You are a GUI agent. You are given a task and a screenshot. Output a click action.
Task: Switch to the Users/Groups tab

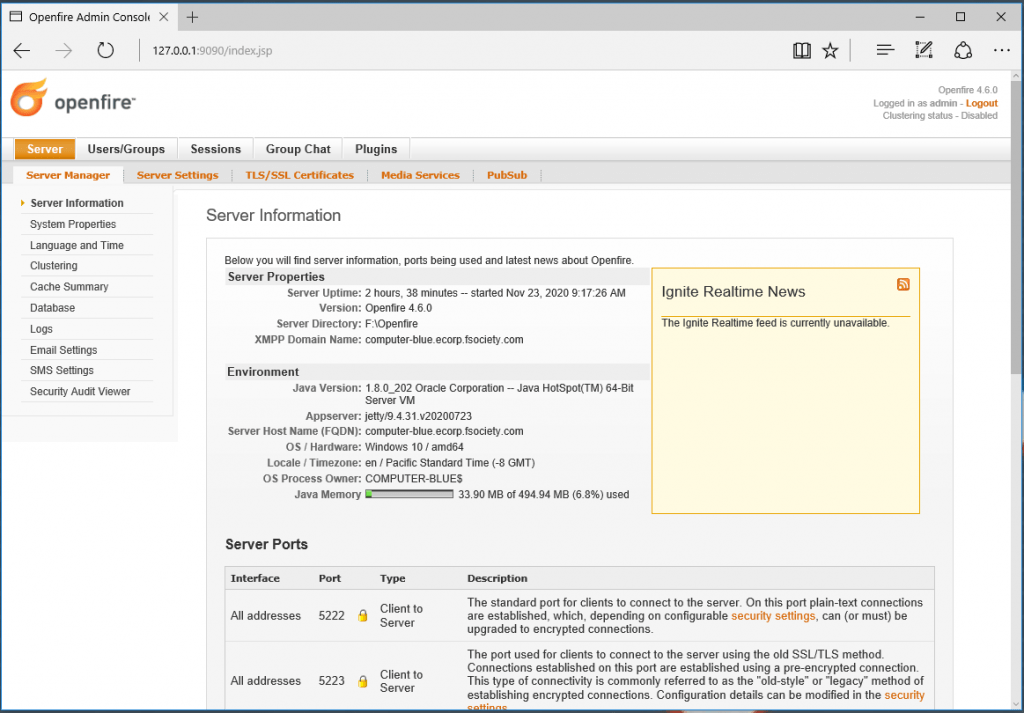(126, 149)
